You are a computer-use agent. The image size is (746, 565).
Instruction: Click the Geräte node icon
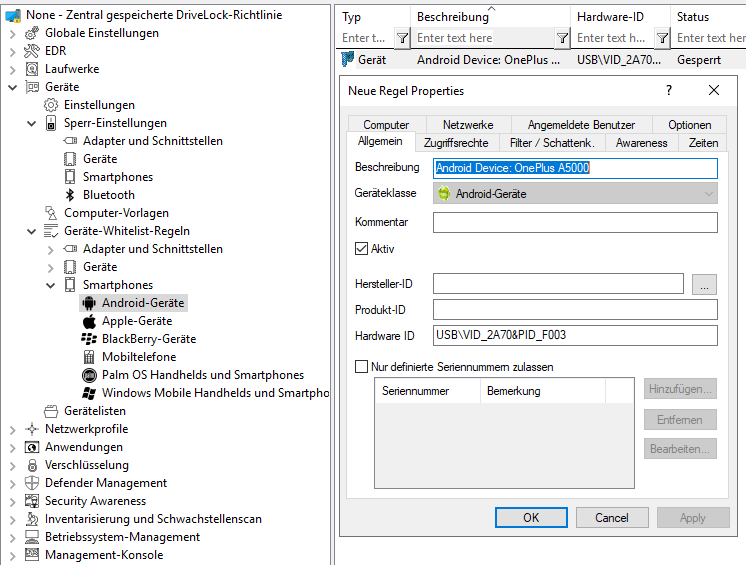click(x=32, y=87)
